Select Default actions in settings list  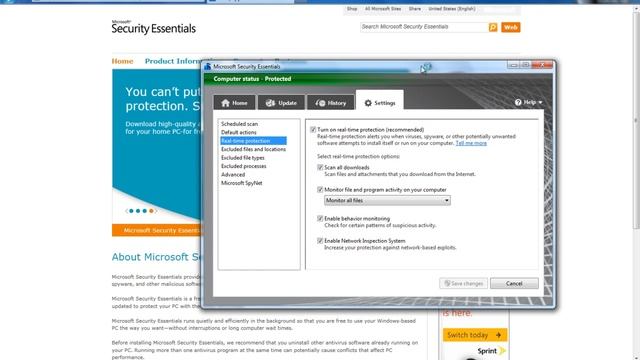tap(239, 132)
